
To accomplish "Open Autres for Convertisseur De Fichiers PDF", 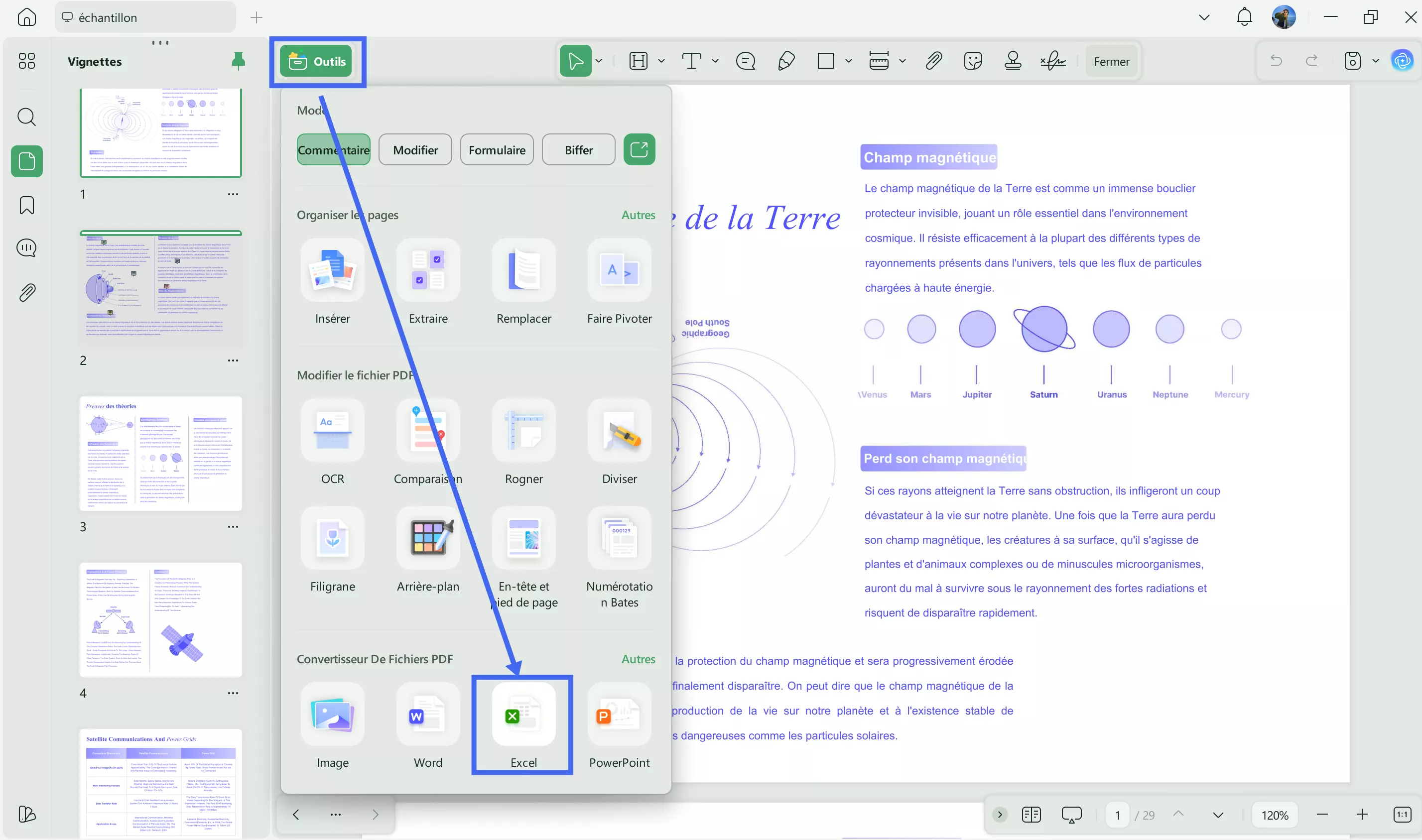I will click(638, 659).
